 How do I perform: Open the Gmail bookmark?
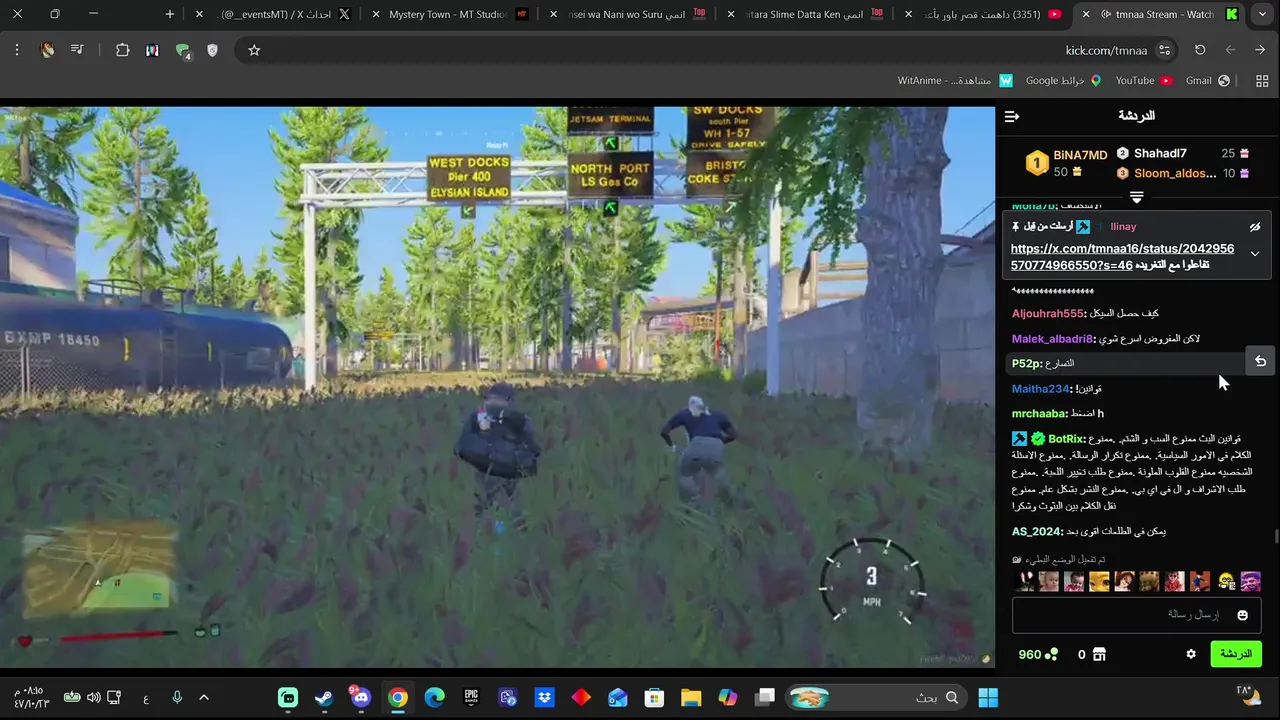click(x=1208, y=80)
